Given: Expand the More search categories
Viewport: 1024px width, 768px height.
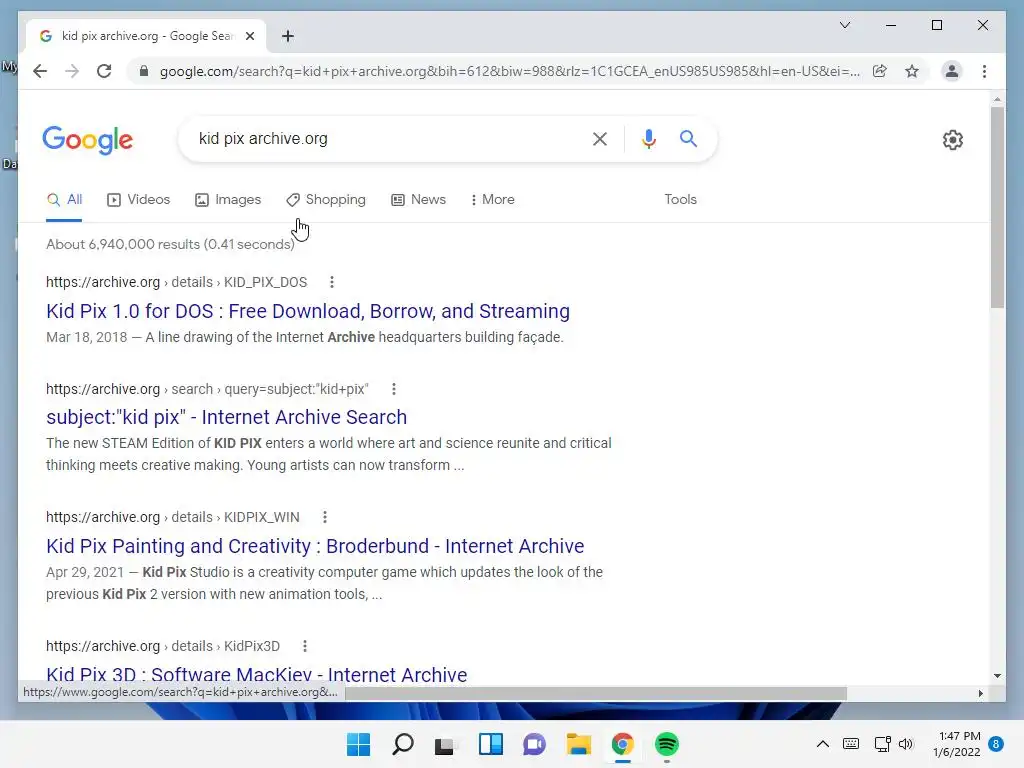Looking at the screenshot, I should [492, 200].
